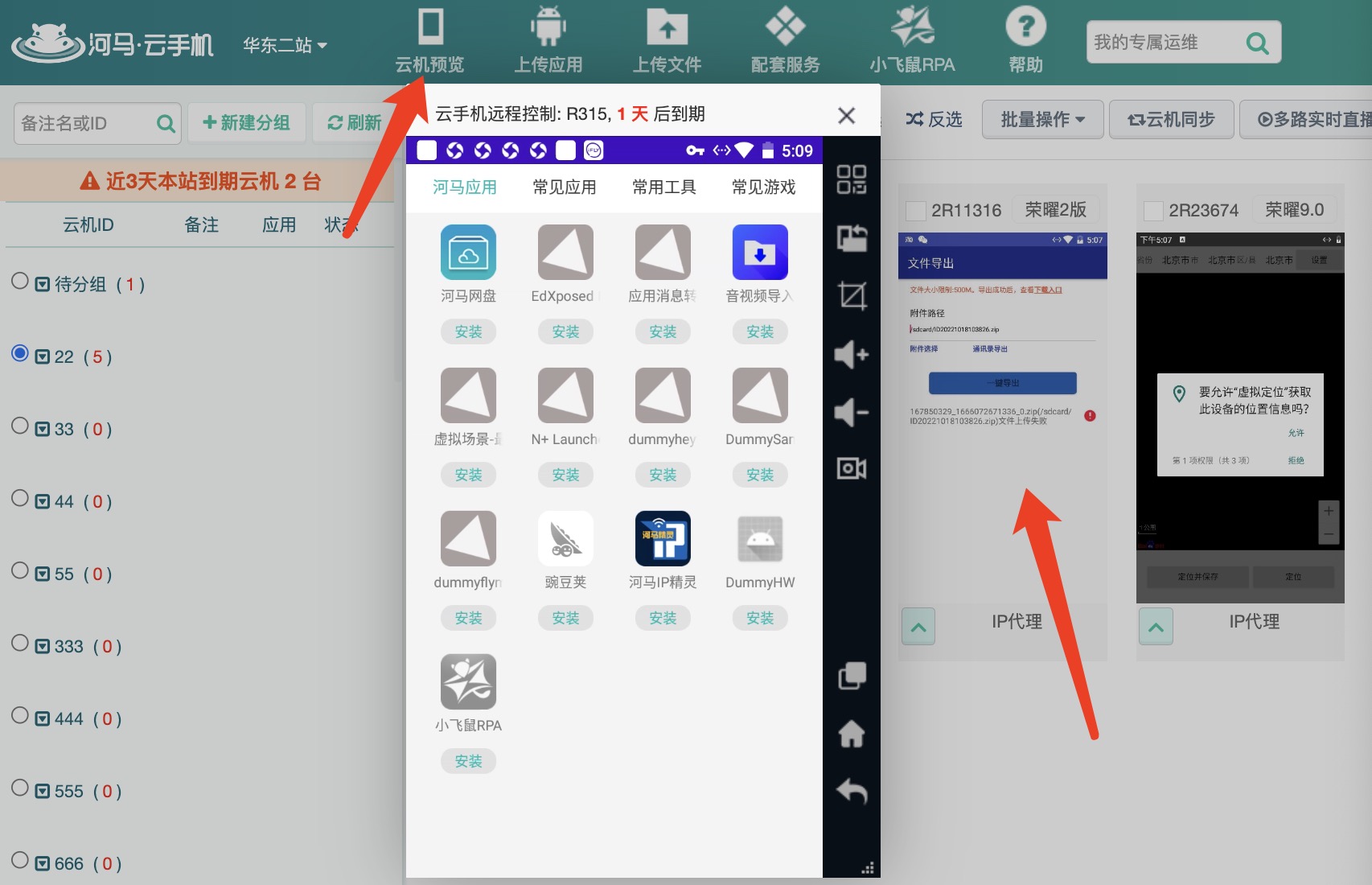Click the 豌豆荚 app icon

[x=565, y=538]
